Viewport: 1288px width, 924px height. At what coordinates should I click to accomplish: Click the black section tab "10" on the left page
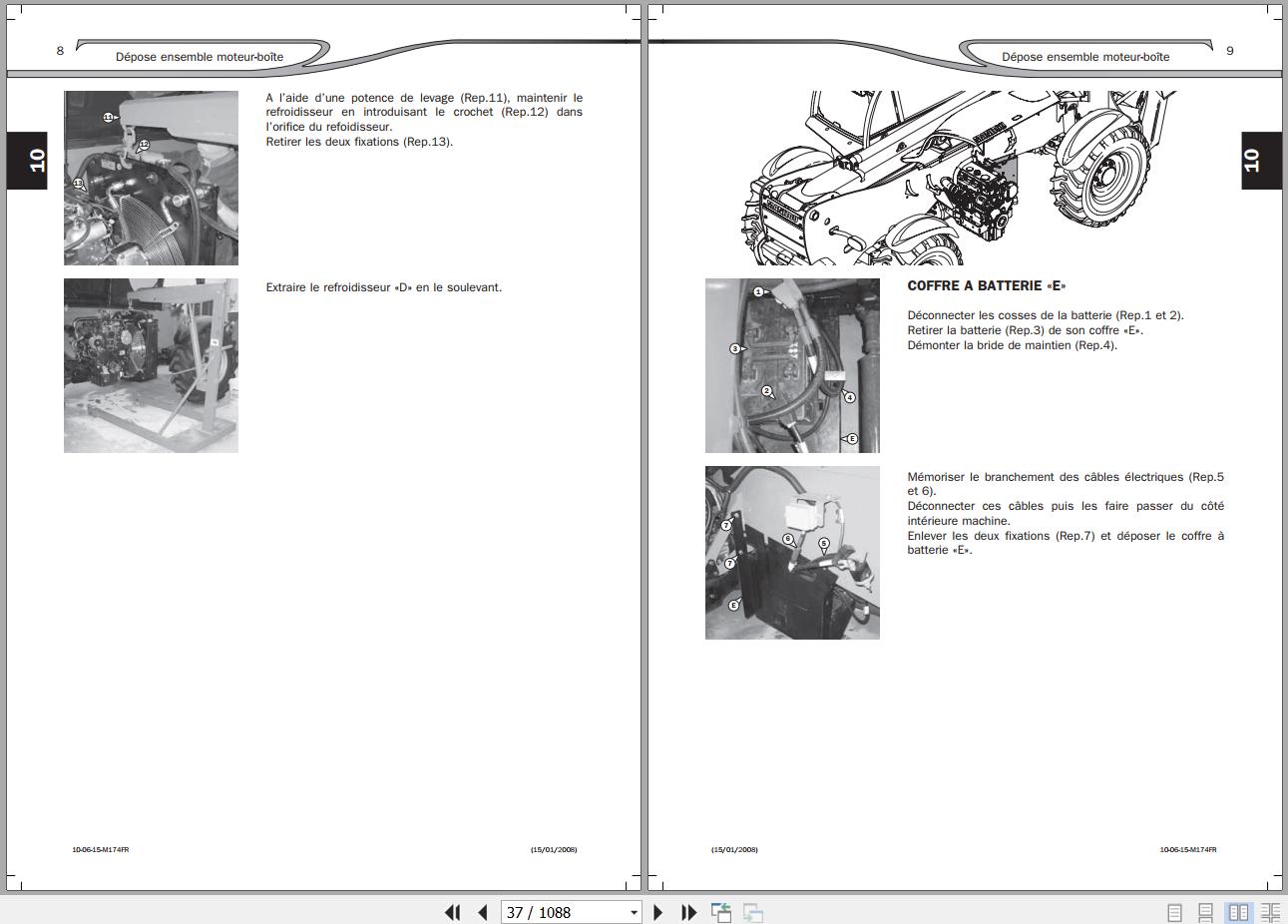tap(27, 161)
